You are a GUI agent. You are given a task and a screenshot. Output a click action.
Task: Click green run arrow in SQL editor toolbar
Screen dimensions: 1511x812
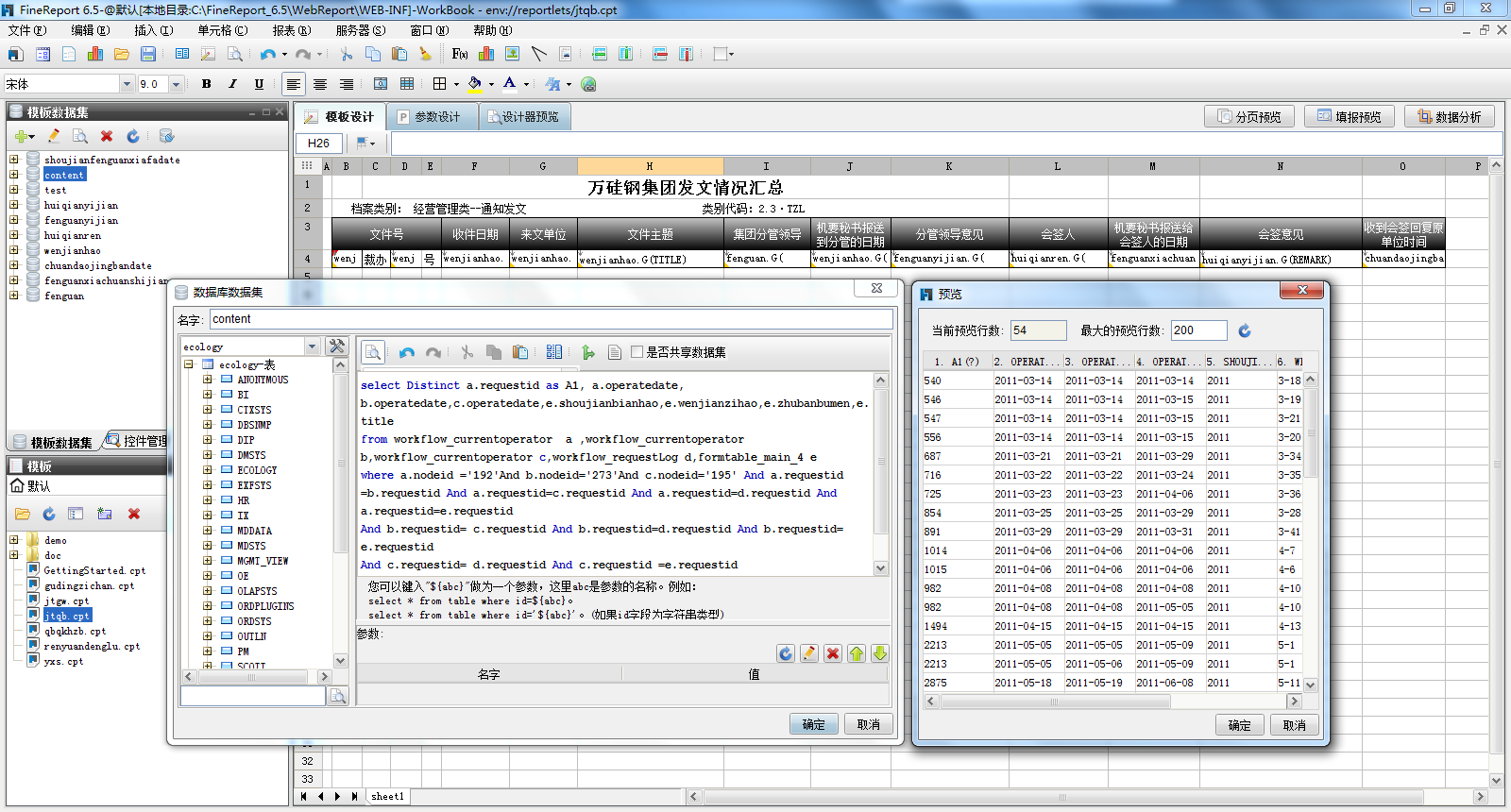588,352
